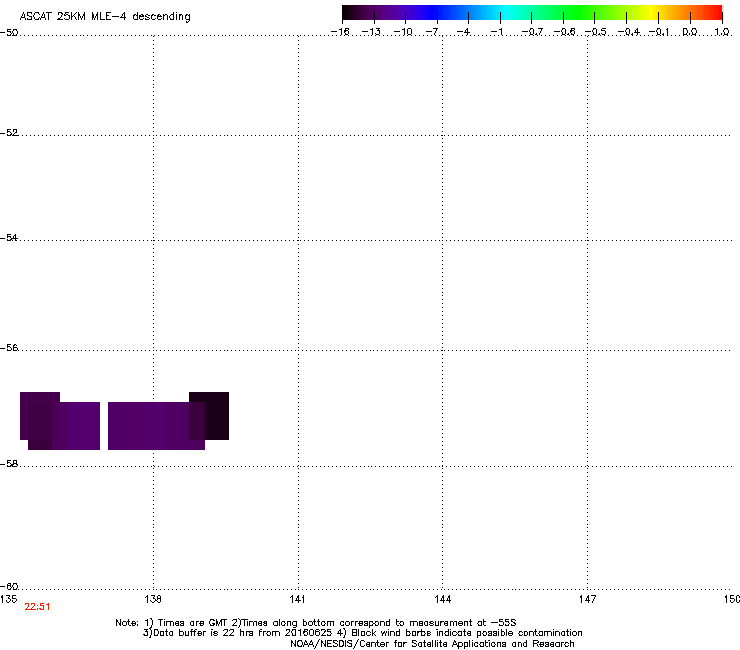Click the -60 latitude label

tap(9, 587)
